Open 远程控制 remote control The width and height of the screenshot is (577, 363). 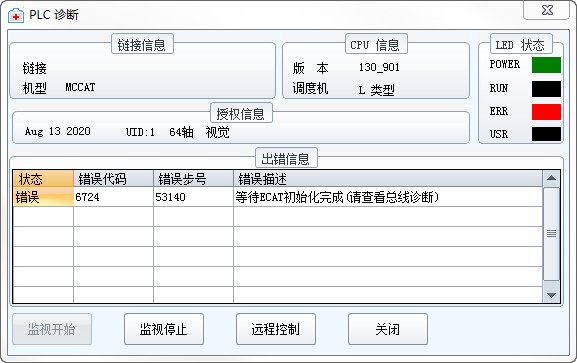click(276, 329)
